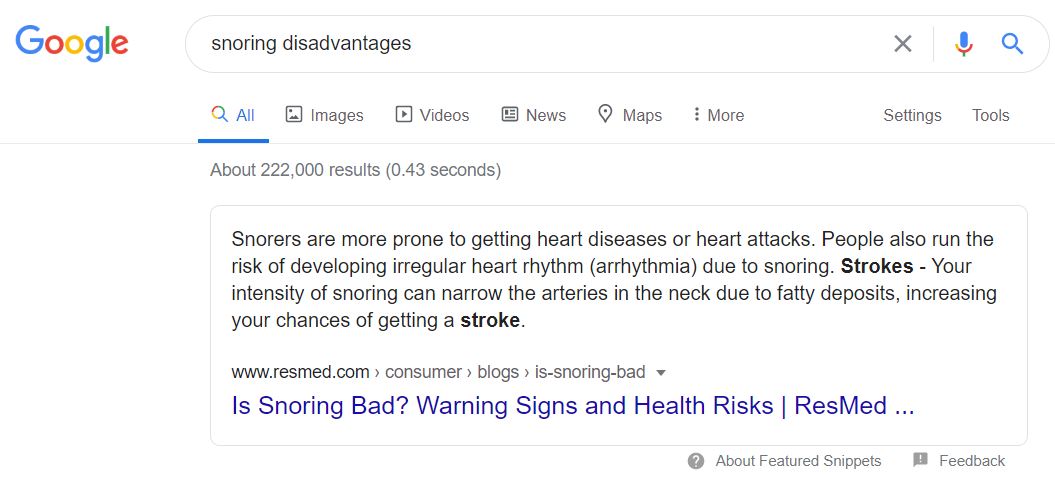
Task: Show the Tools filter options
Action: pos(990,115)
